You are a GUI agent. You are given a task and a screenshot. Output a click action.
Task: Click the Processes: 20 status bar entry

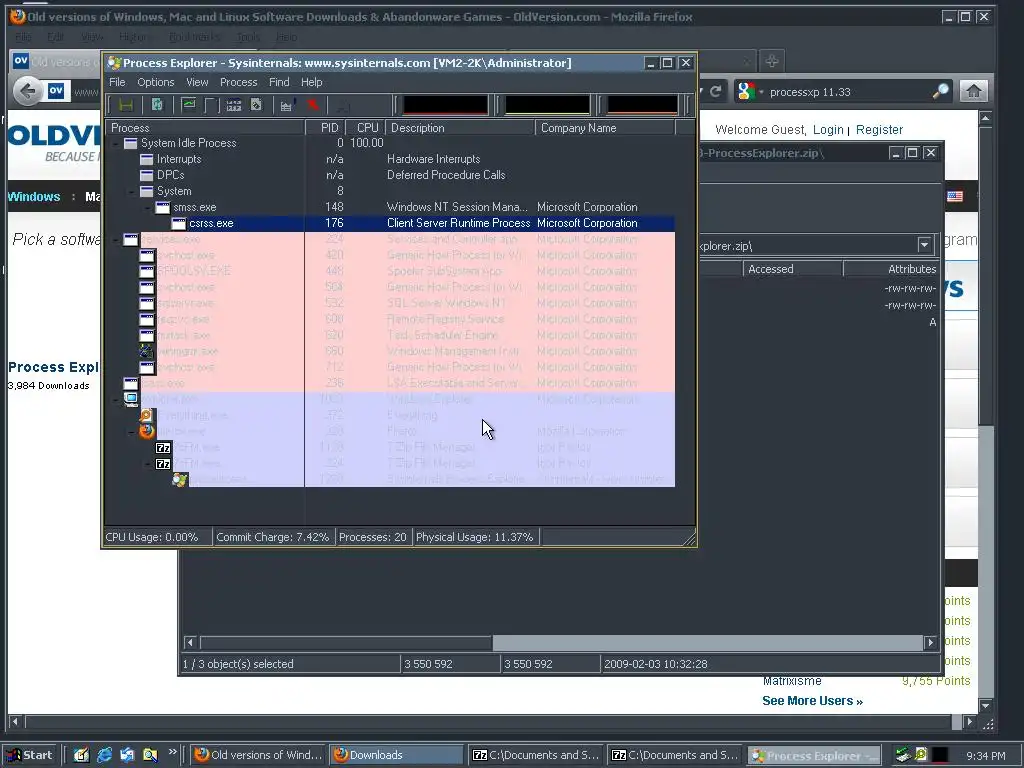(x=373, y=537)
